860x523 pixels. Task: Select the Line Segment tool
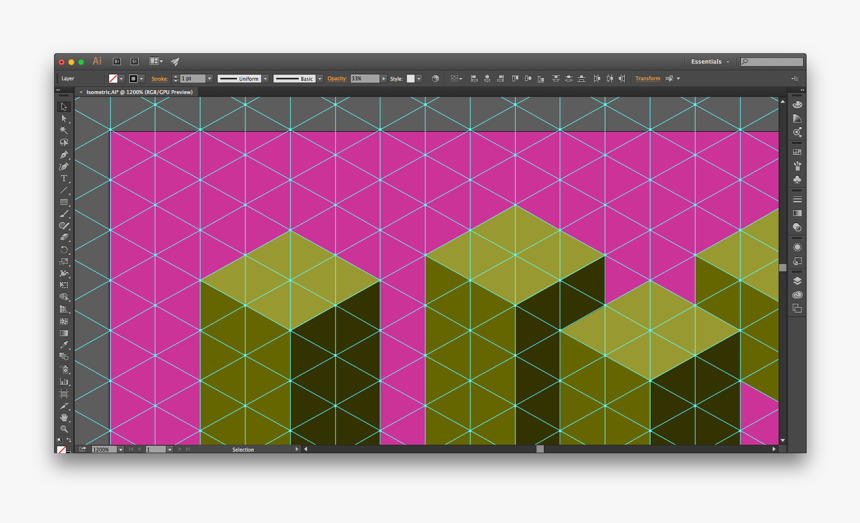tap(64, 190)
